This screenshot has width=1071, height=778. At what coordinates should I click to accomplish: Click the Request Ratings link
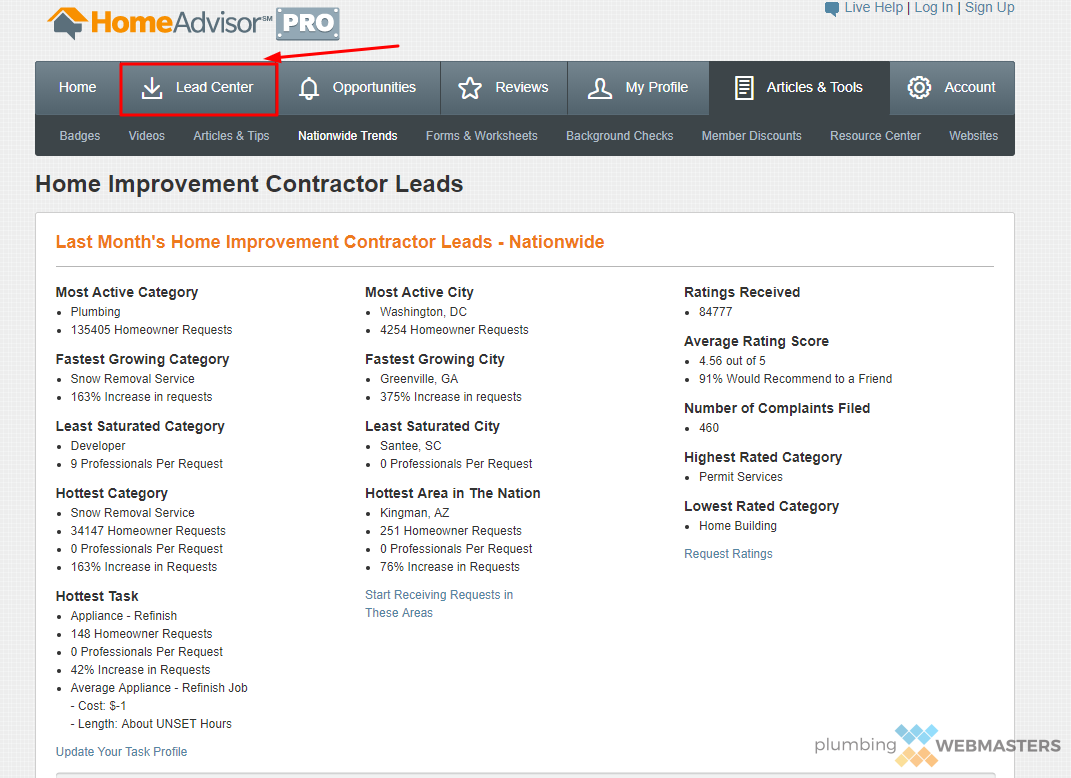click(x=728, y=553)
